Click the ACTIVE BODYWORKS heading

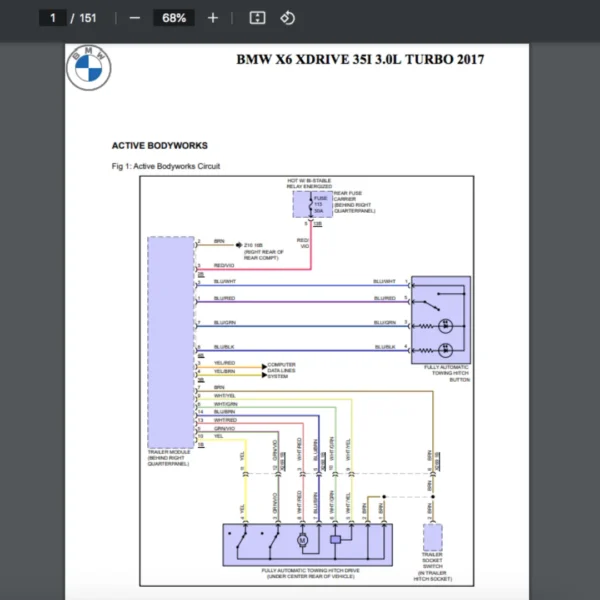point(159,145)
